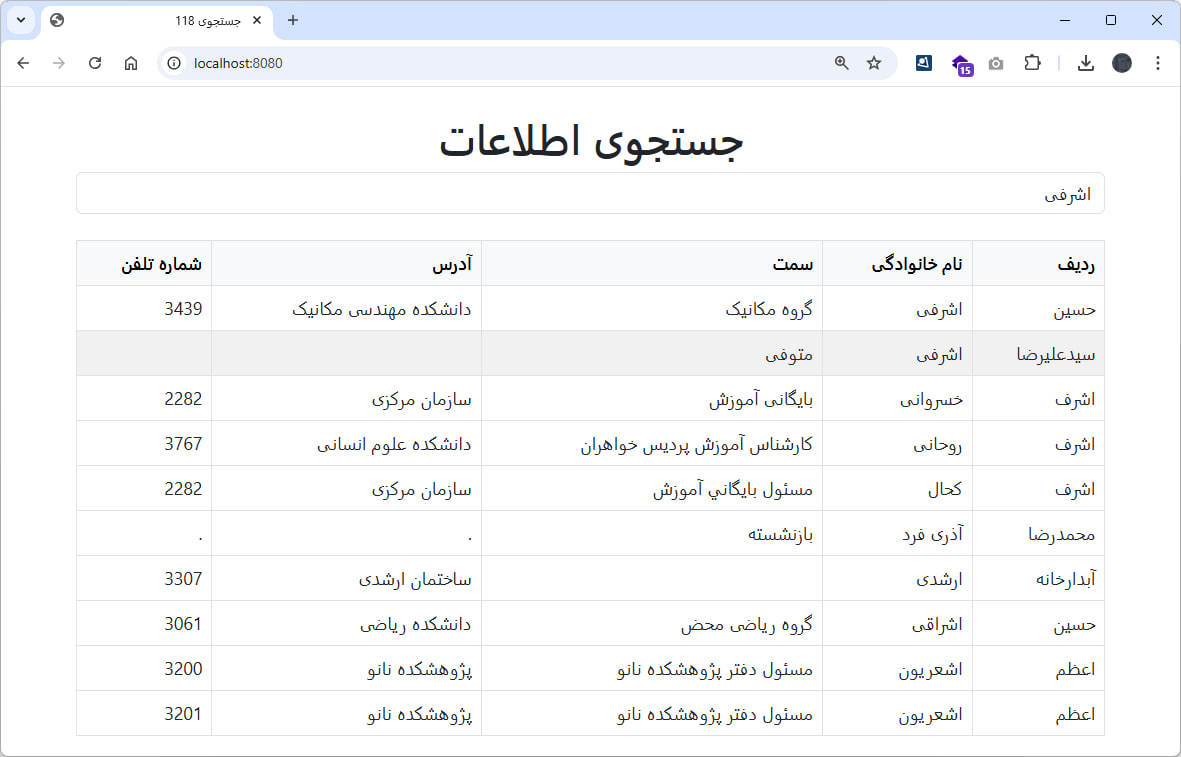View site information icon in address bar
The height and width of the screenshot is (757, 1181).
[x=174, y=63]
